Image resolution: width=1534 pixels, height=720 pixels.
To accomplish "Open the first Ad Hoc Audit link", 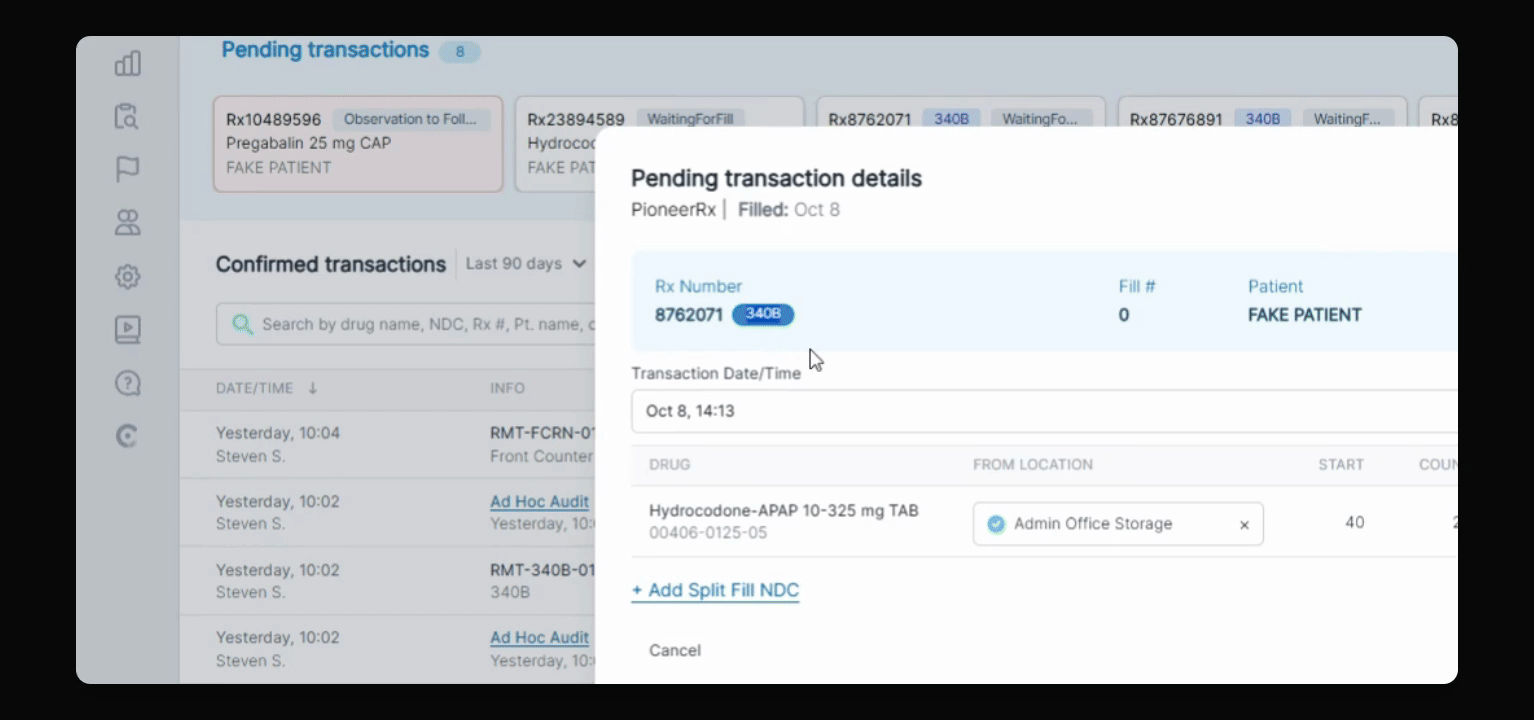I will tap(539, 502).
